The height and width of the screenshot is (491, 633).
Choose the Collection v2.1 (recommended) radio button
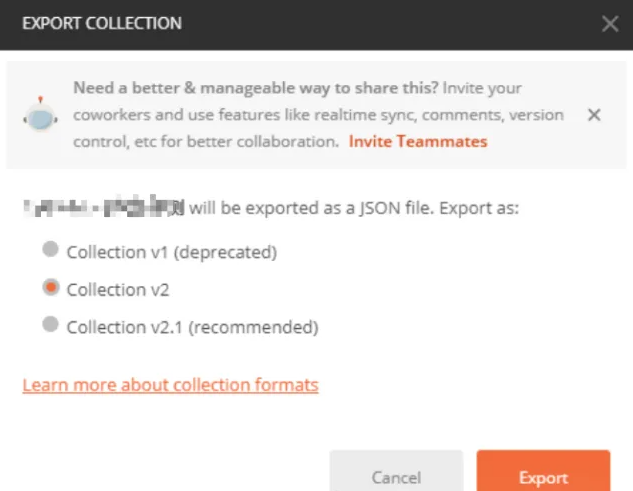point(50,324)
